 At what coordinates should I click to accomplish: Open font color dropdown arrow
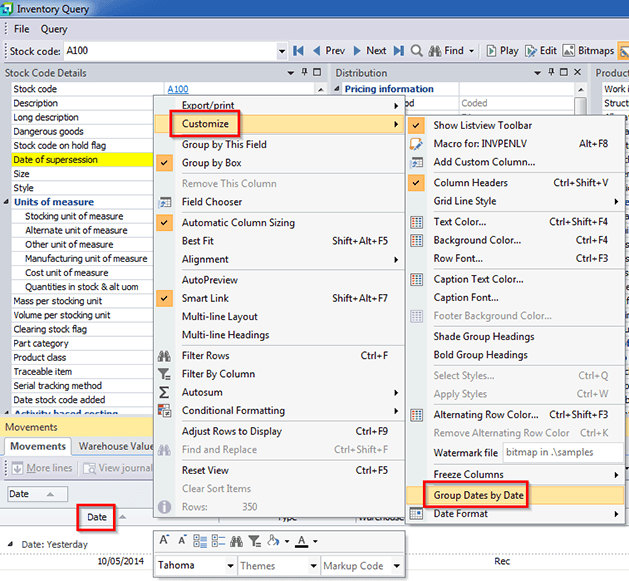(315, 541)
